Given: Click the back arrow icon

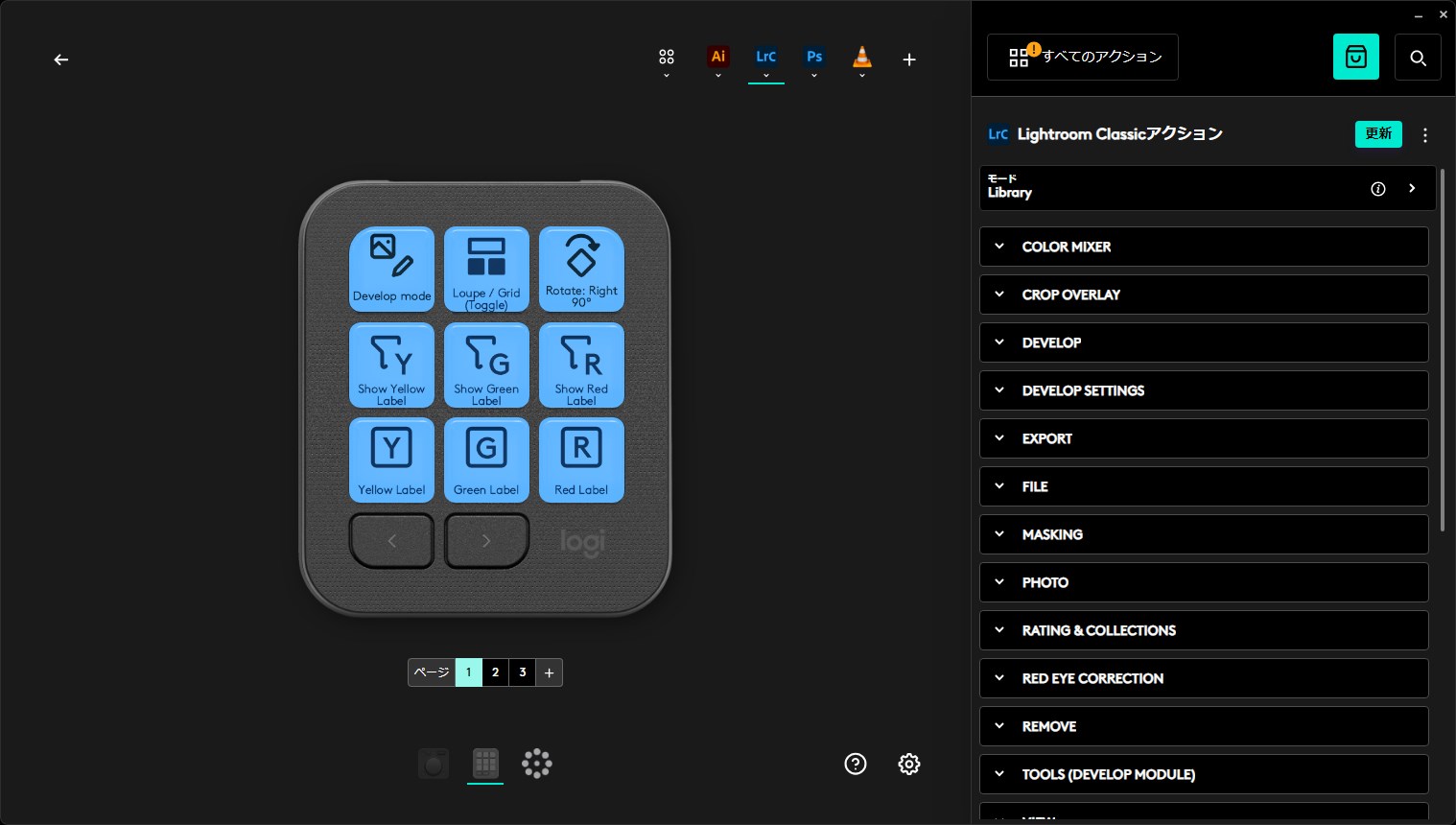Looking at the screenshot, I should (61, 59).
